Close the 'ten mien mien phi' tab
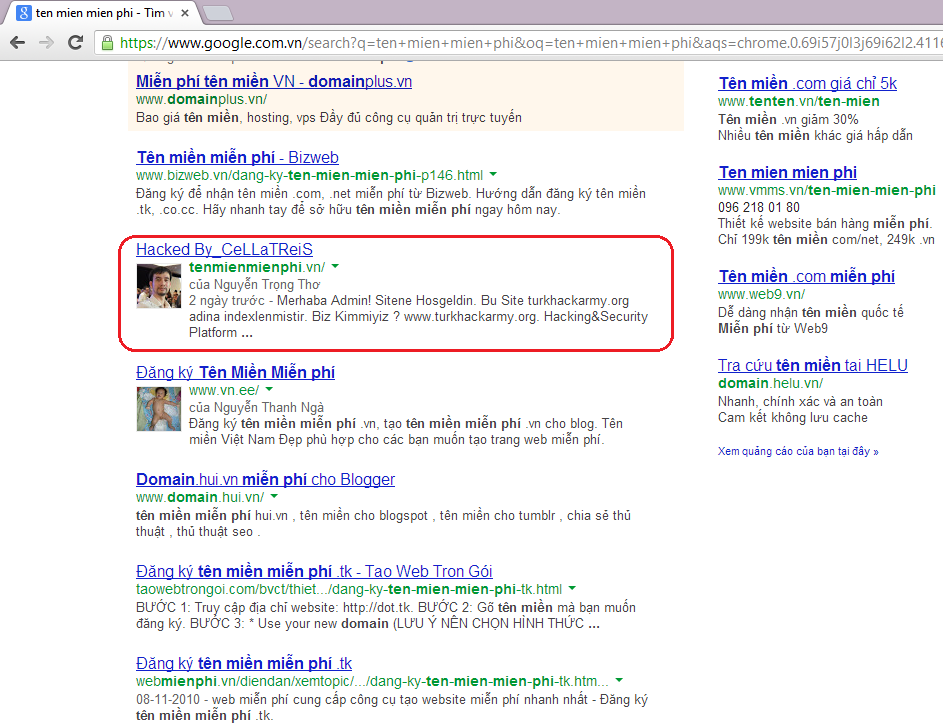This screenshot has height=728, width=943. click(184, 13)
